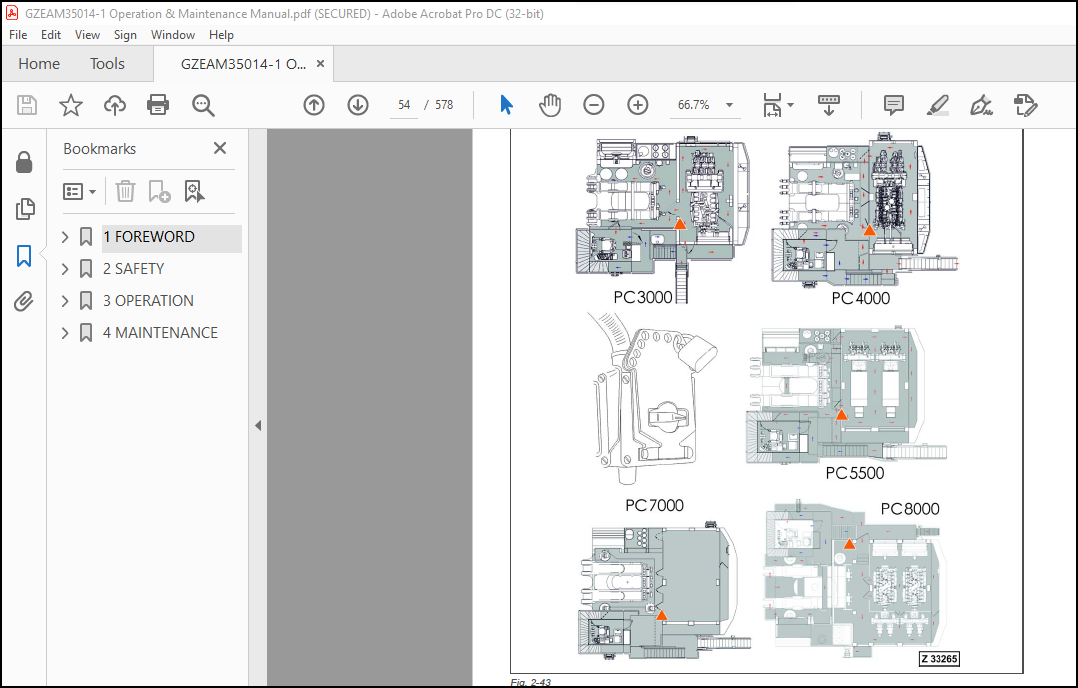Click the Z 33265 figure reference box
Viewport: 1078px width, 688px height.
939,659
